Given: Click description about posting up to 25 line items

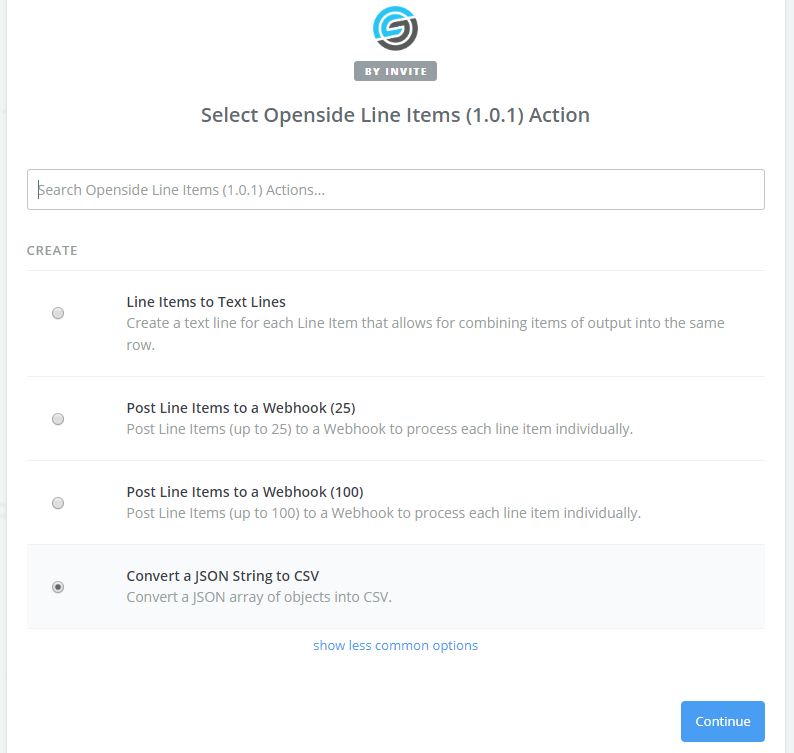Looking at the screenshot, I should pos(380,429).
